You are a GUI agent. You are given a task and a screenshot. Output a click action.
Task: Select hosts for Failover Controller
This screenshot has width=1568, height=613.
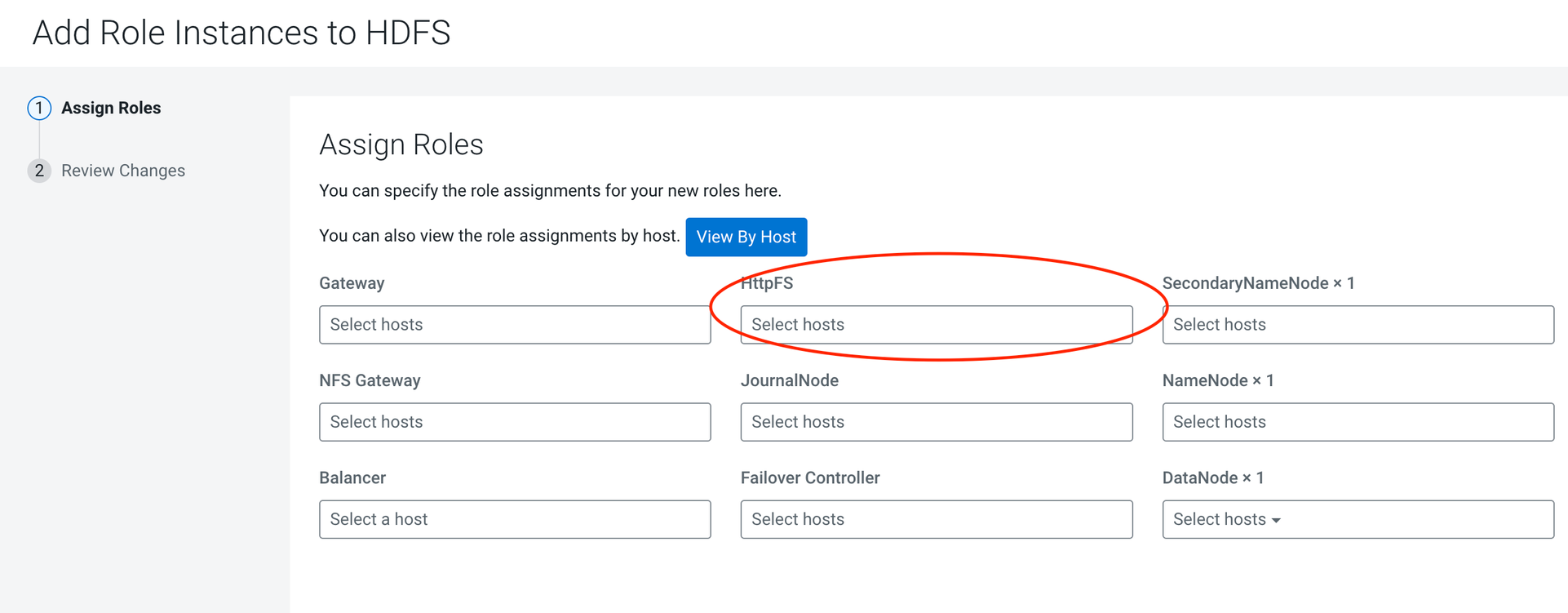tap(937, 519)
